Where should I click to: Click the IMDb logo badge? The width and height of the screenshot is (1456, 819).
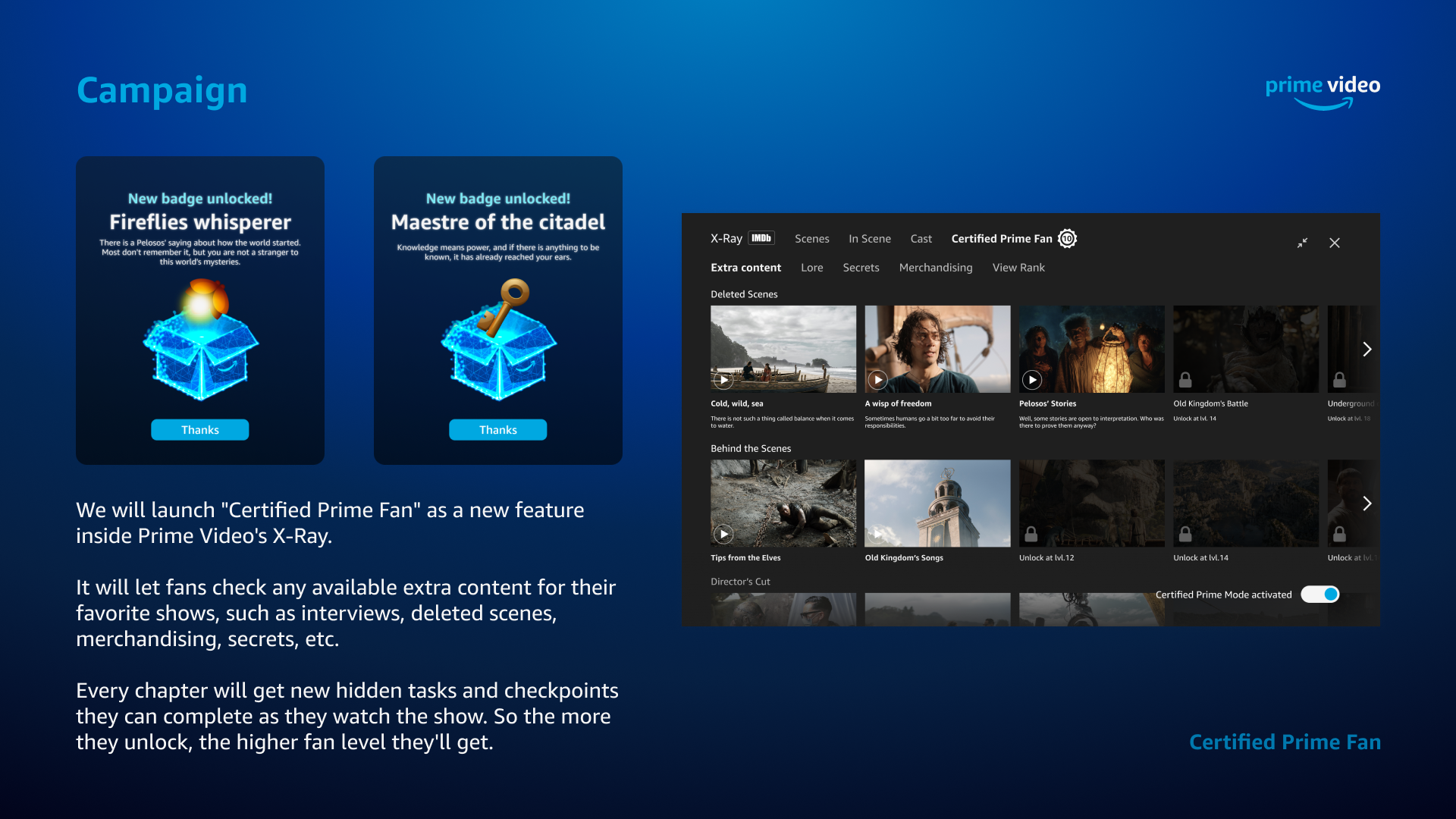pyautogui.click(x=761, y=238)
